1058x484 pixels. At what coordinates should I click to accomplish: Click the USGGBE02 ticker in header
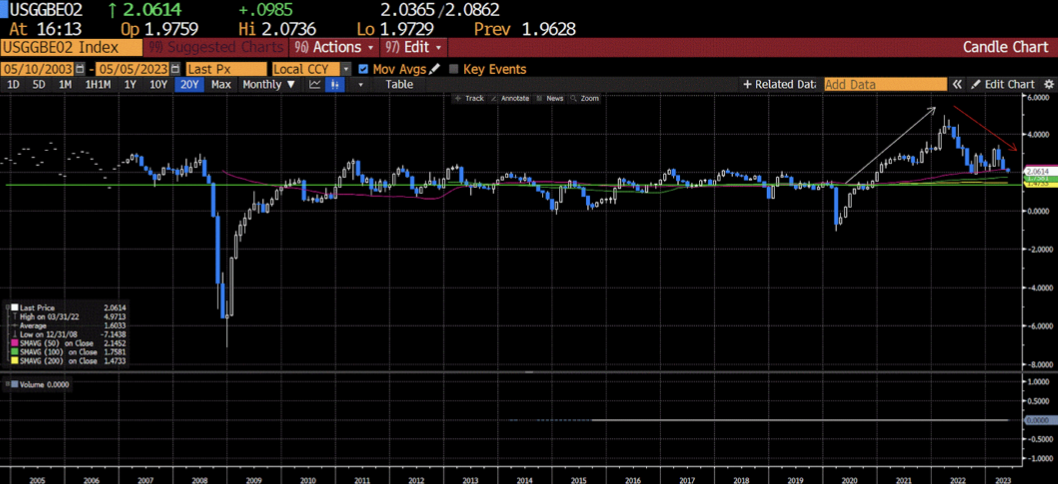tap(48, 9)
